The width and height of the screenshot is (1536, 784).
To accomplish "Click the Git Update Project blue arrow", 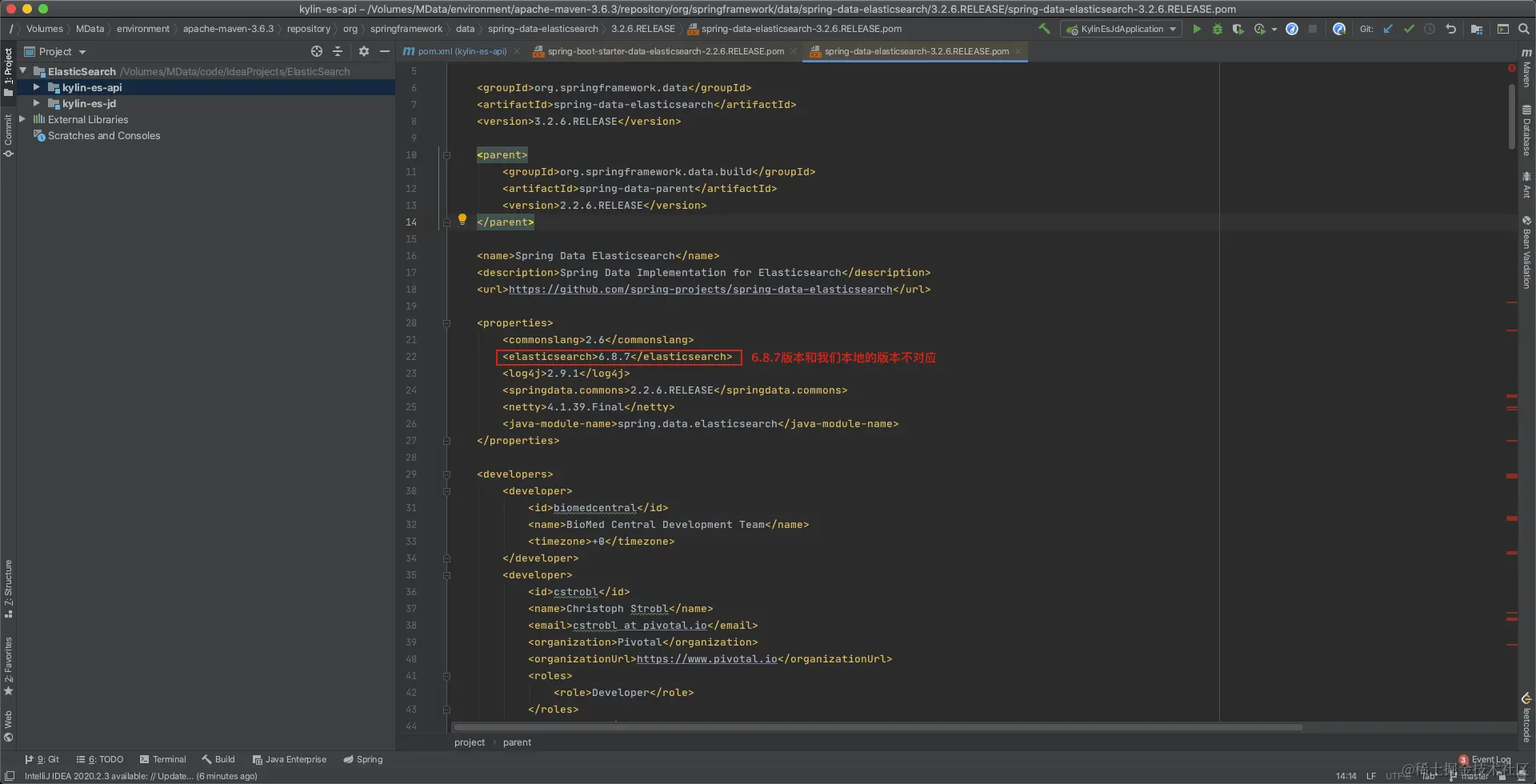I will [x=1388, y=29].
